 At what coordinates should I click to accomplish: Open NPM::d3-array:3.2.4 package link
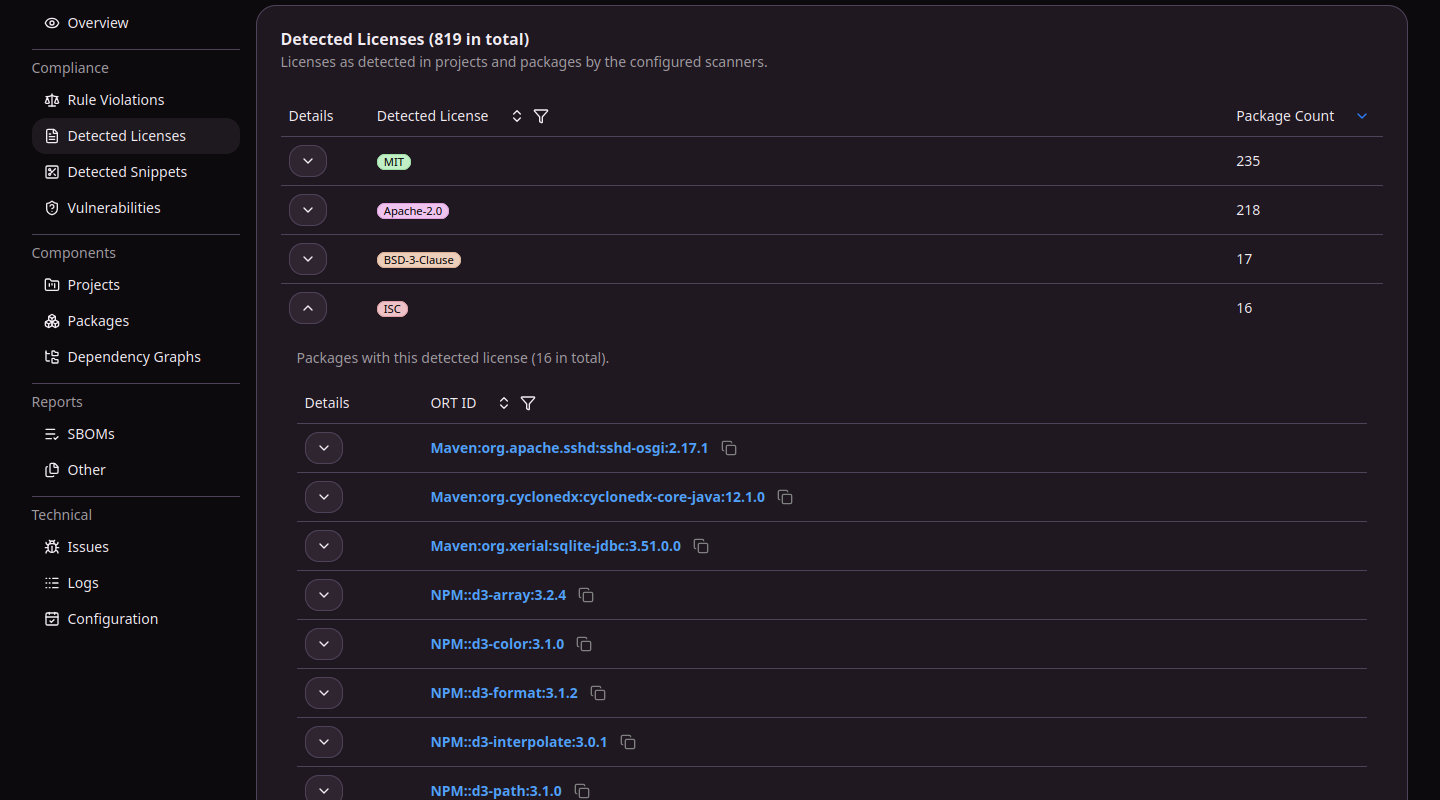pos(498,595)
